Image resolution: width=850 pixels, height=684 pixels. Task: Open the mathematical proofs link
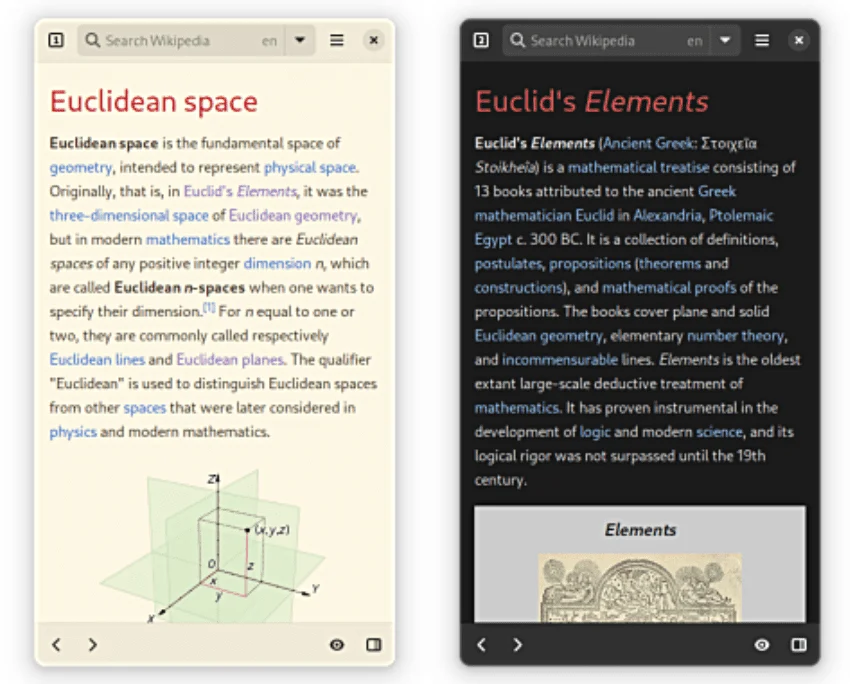(x=669, y=288)
